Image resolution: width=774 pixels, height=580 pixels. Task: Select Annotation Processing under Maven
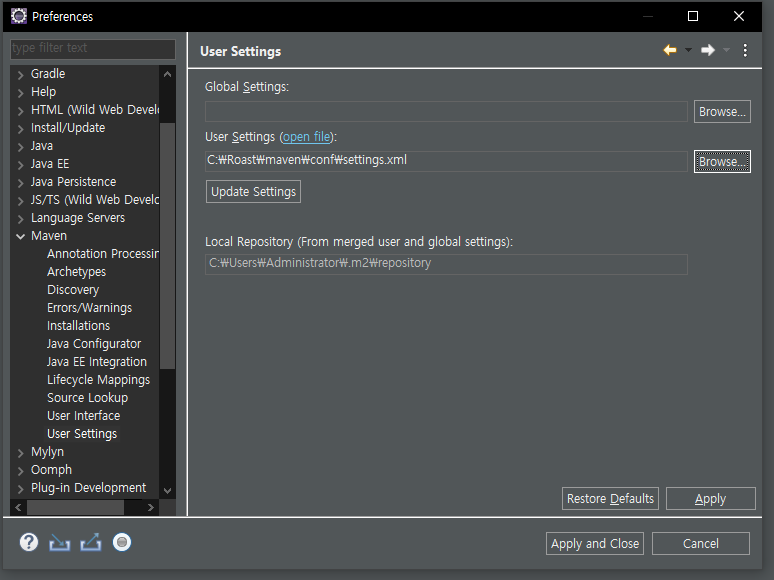pyautogui.click(x=103, y=254)
